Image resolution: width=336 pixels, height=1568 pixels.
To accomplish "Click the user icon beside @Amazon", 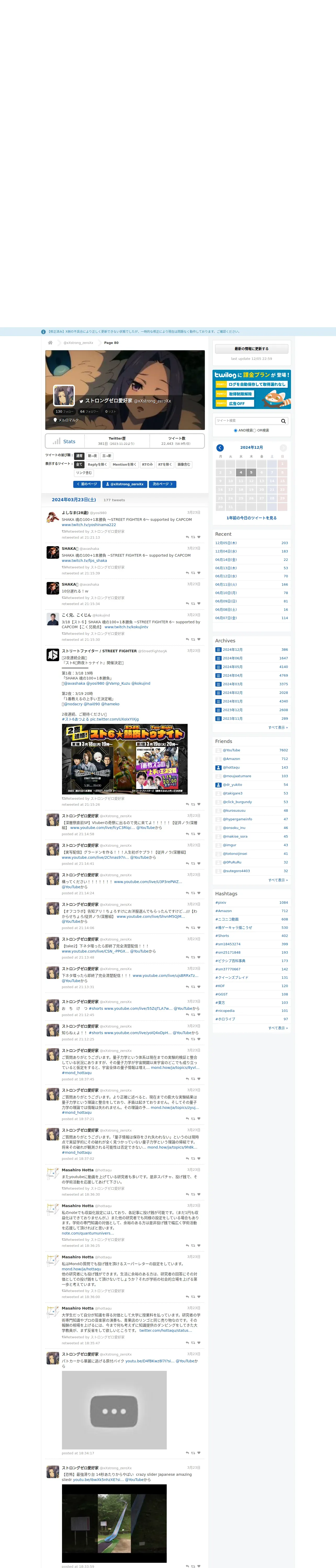I will [218, 759].
